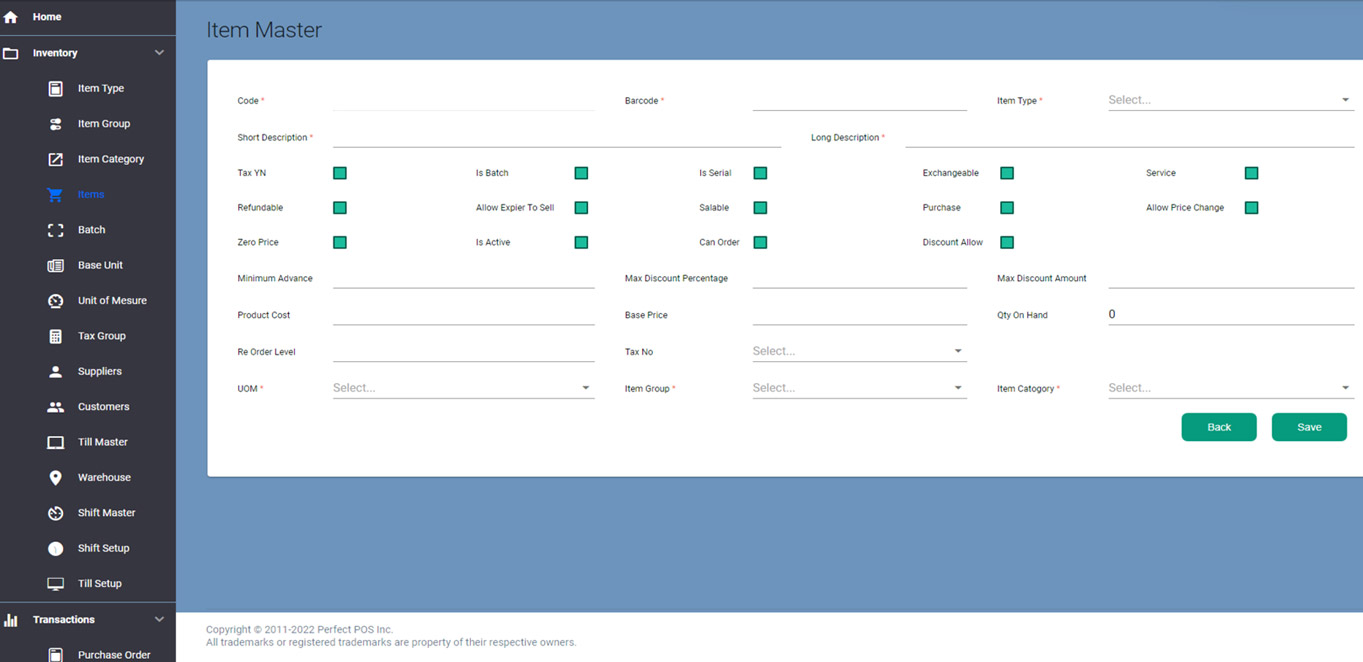Open the Tax No dropdown
This screenshot has width=1363, height=662.
859,351
